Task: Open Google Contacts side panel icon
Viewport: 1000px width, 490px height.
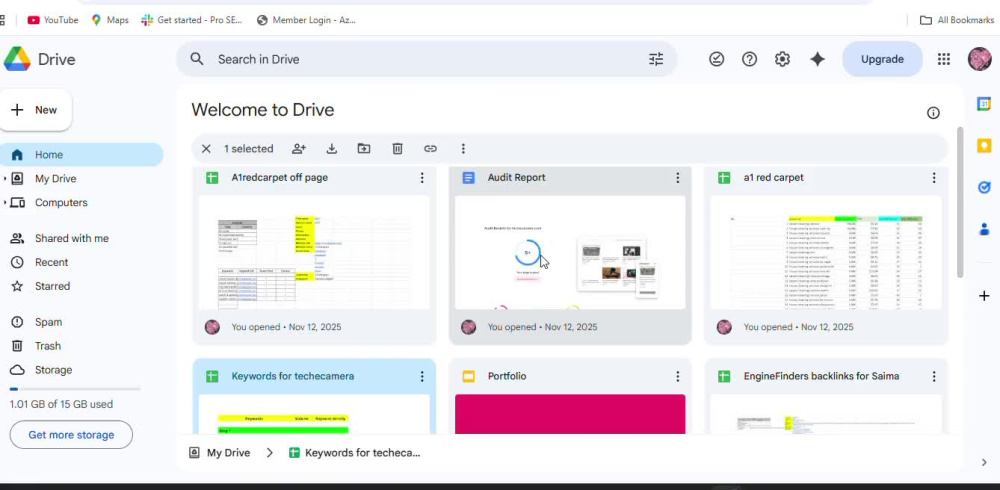Action: (x=984, y=228)
